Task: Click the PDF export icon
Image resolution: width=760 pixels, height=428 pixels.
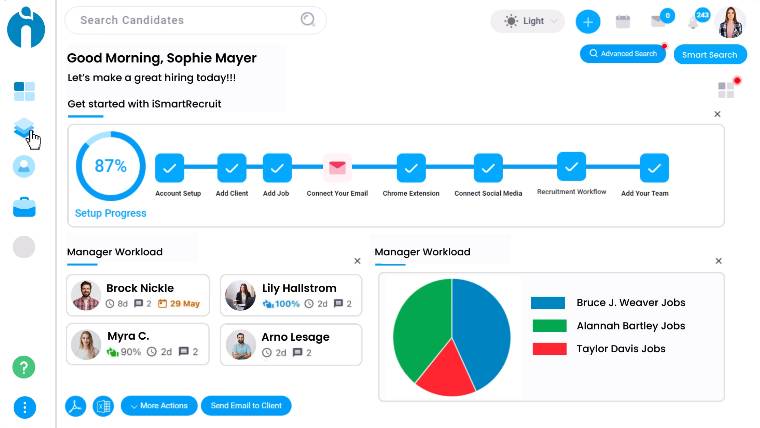Action: pyautogui.click(x=76, y=405)
